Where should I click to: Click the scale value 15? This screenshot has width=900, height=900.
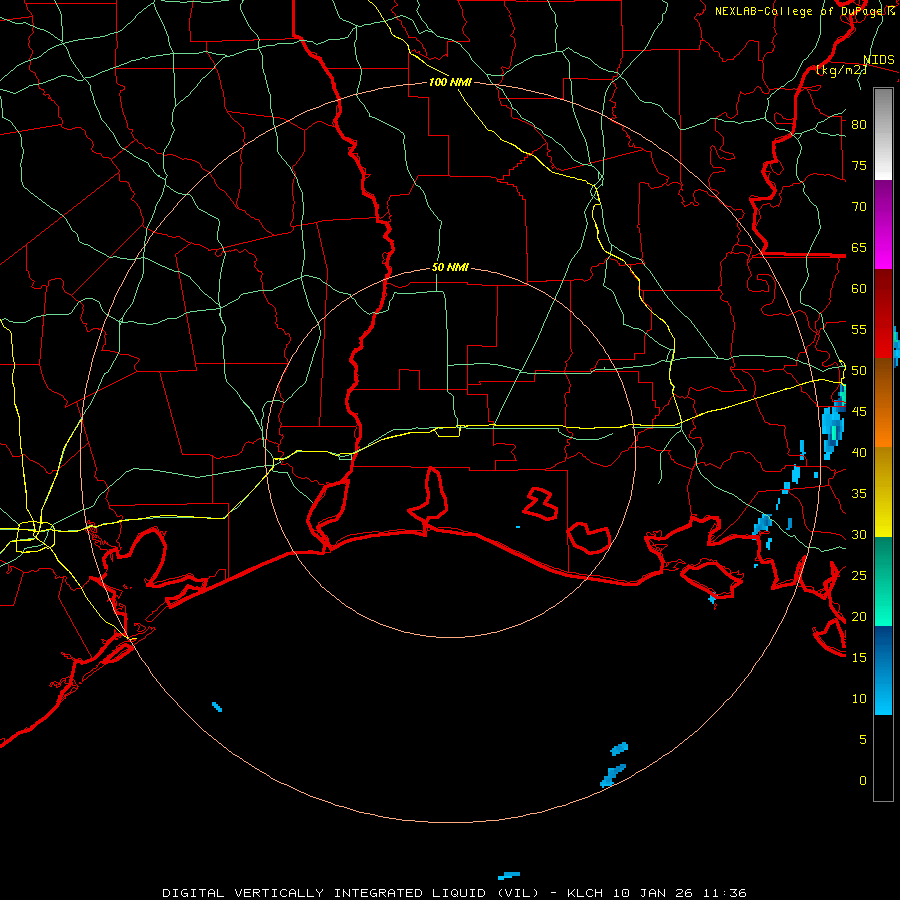(x=859, y=658)
